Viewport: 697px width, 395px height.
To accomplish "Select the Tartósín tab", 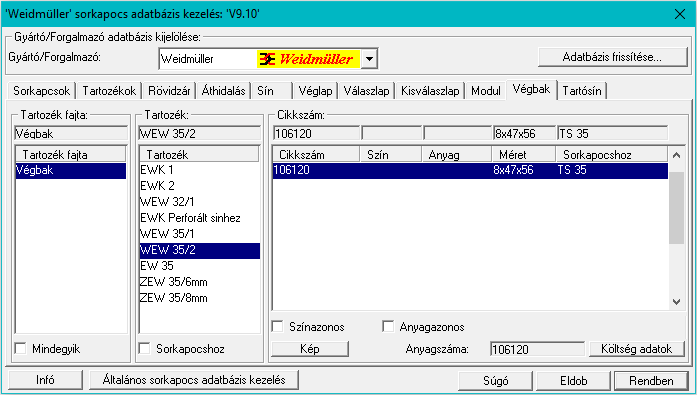I will tap(582, 91).
